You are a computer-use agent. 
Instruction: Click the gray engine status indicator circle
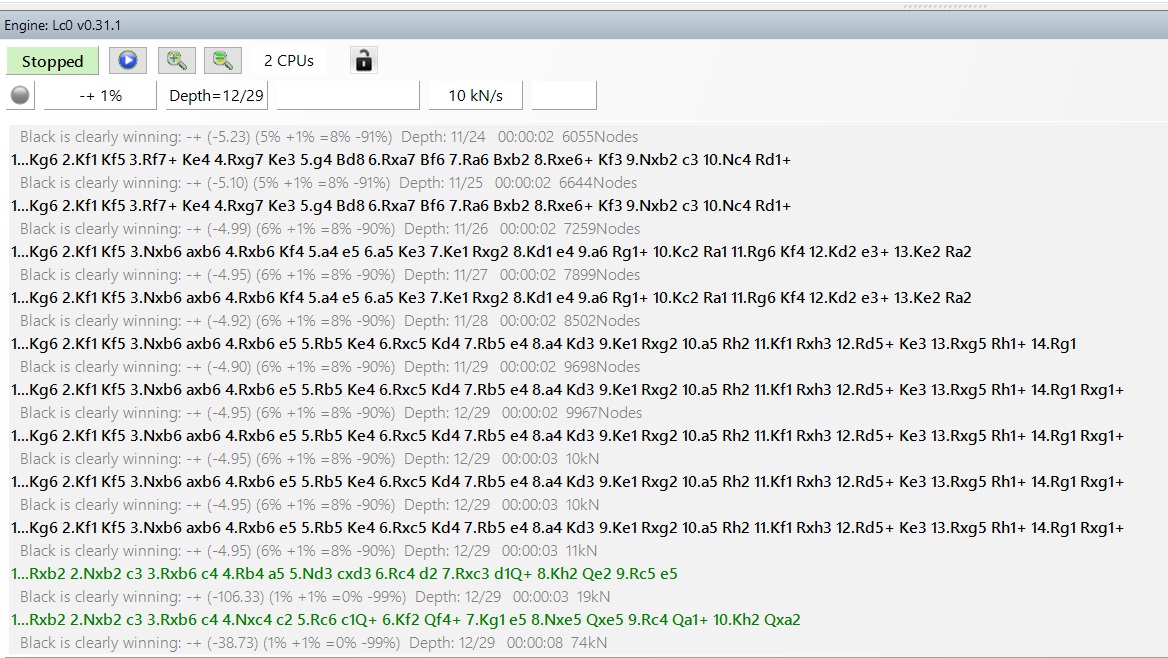(x=20, y=96)
